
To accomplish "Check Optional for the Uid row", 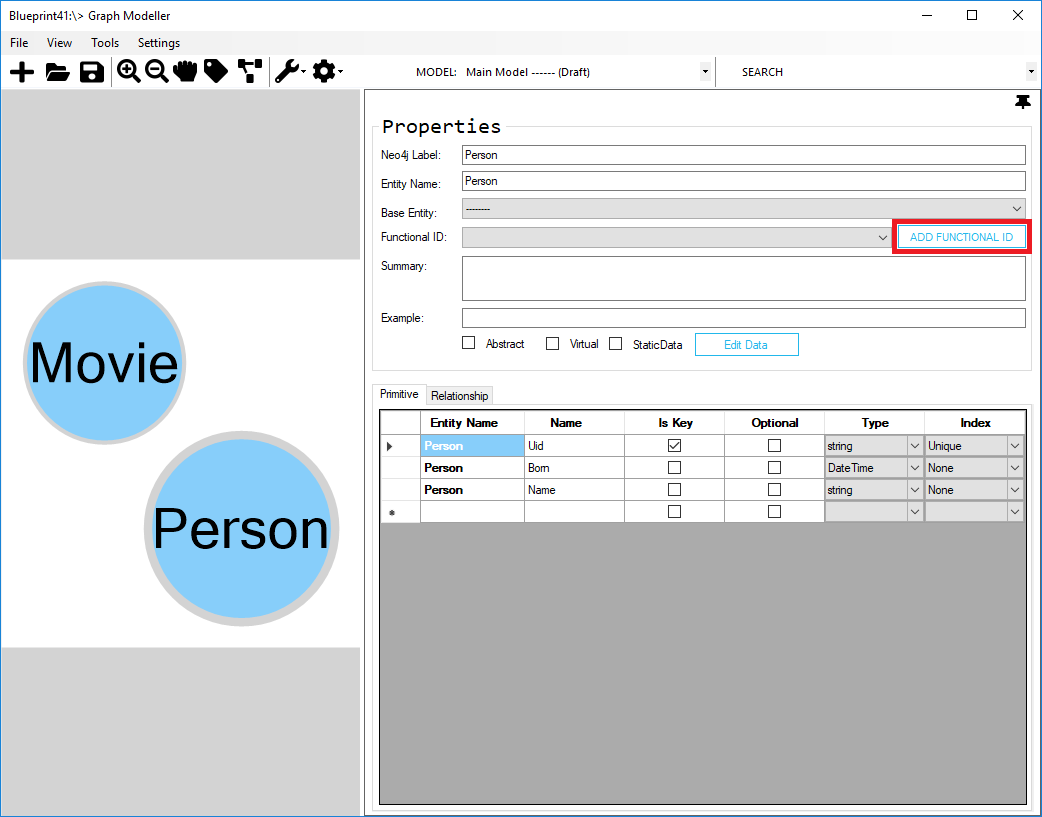I will pos(774,445).
